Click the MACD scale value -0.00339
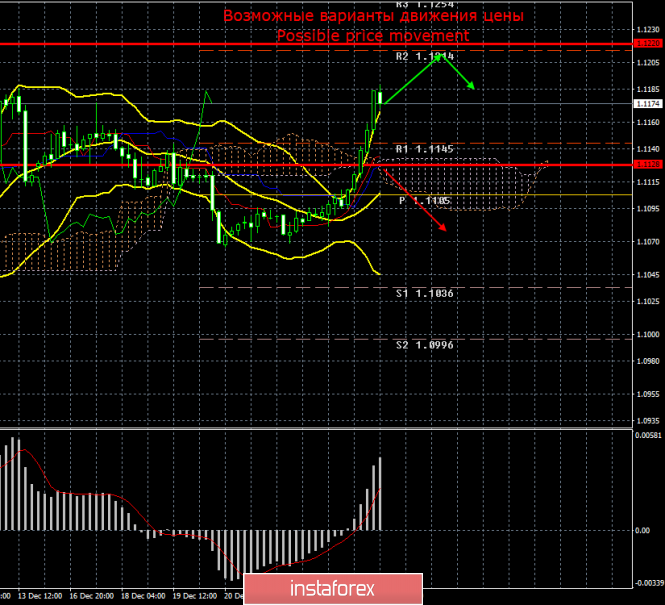The image size is (665, 605). (648, 583)
